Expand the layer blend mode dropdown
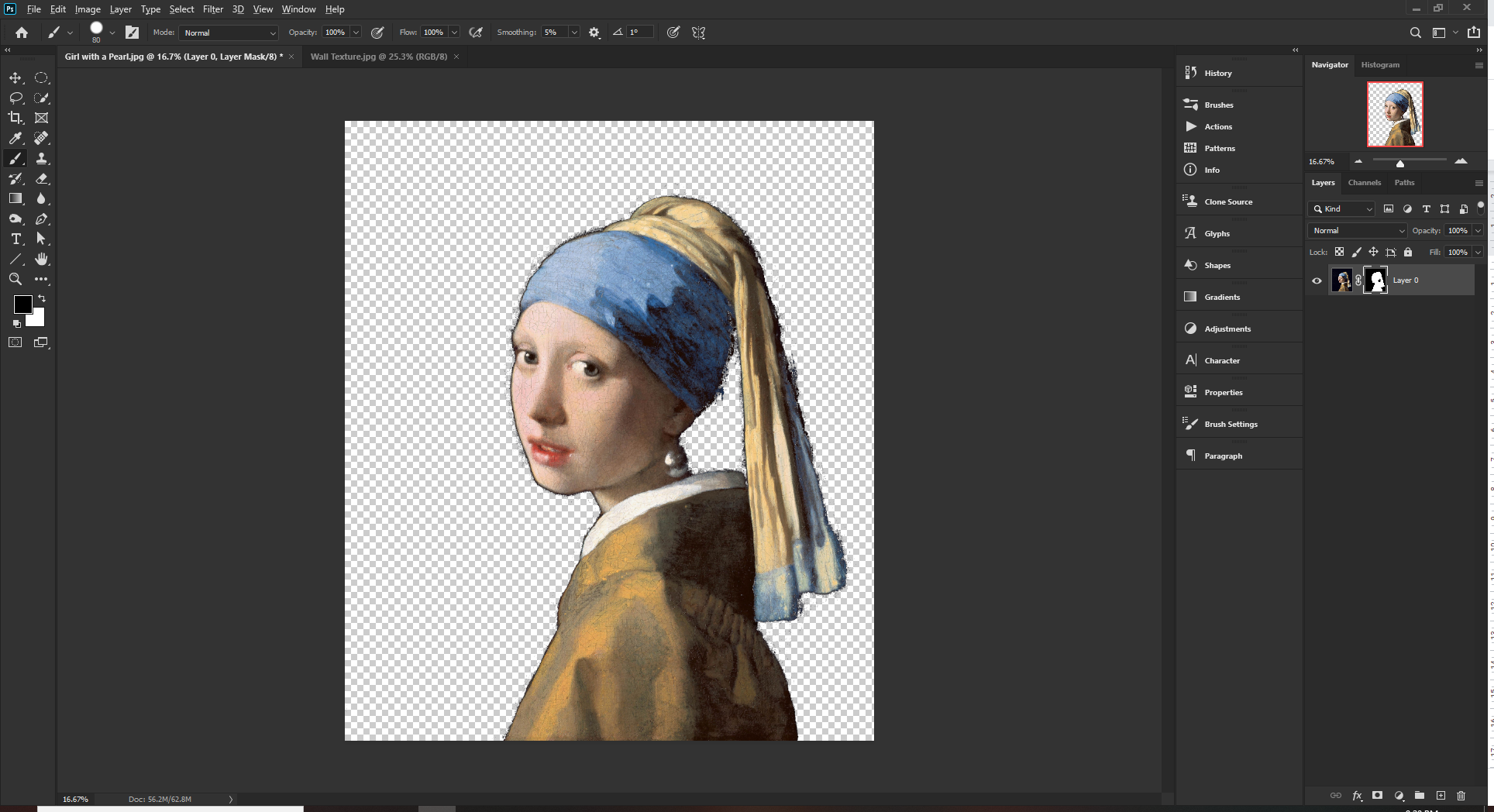This screenshot has width=1494, height=812. coord(1357,230)
